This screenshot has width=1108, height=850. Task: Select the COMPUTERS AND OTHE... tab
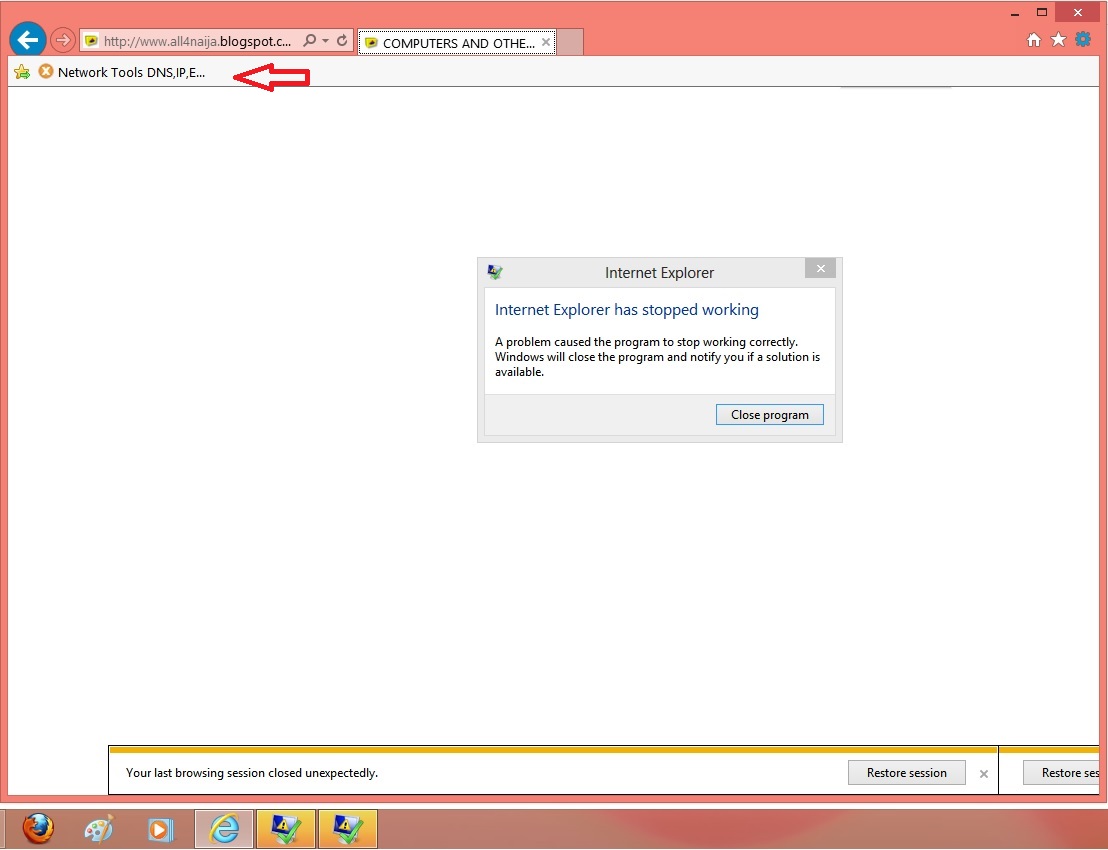point(457,42)
